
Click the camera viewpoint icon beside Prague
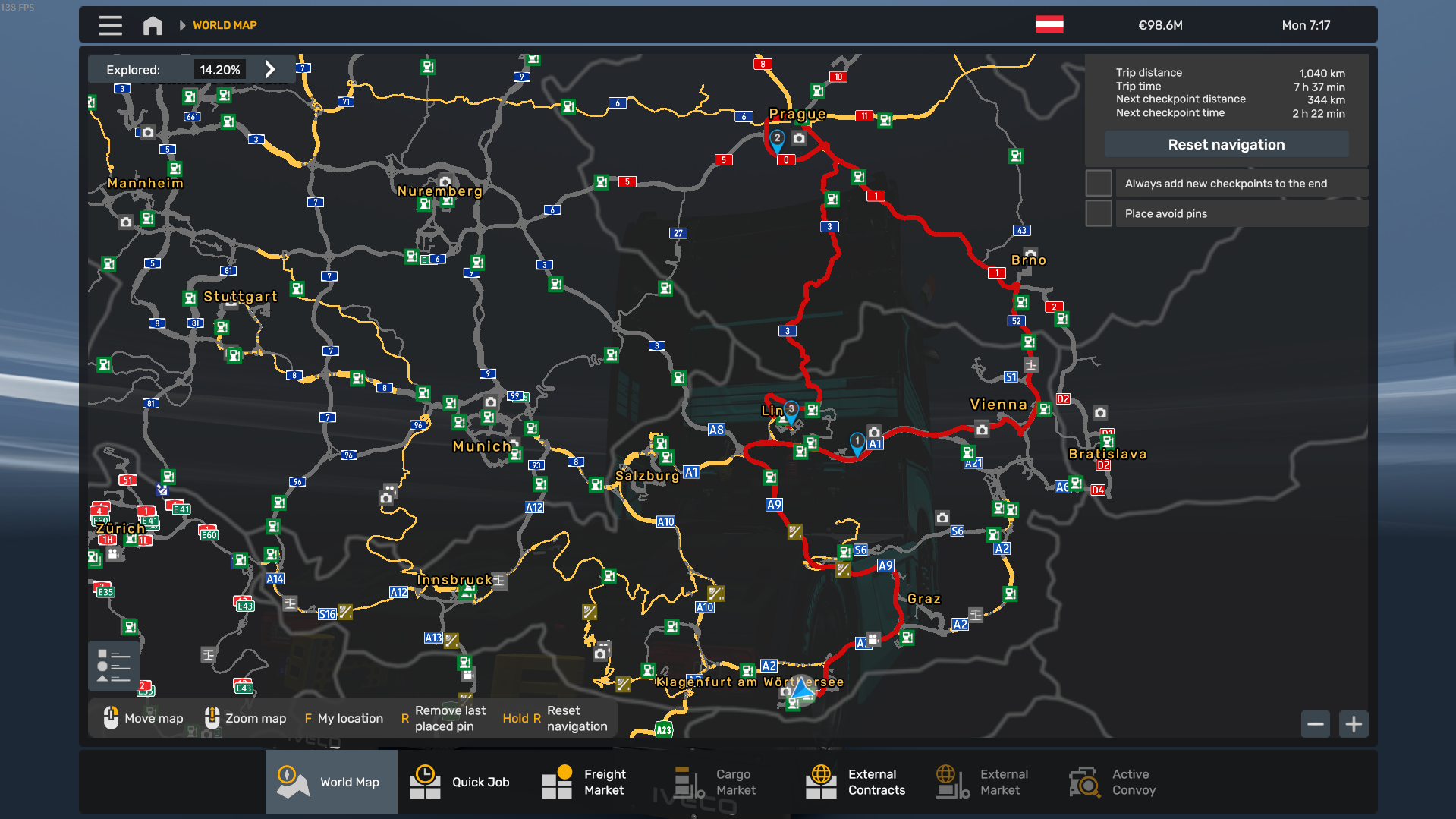click(x=799, y=138)
